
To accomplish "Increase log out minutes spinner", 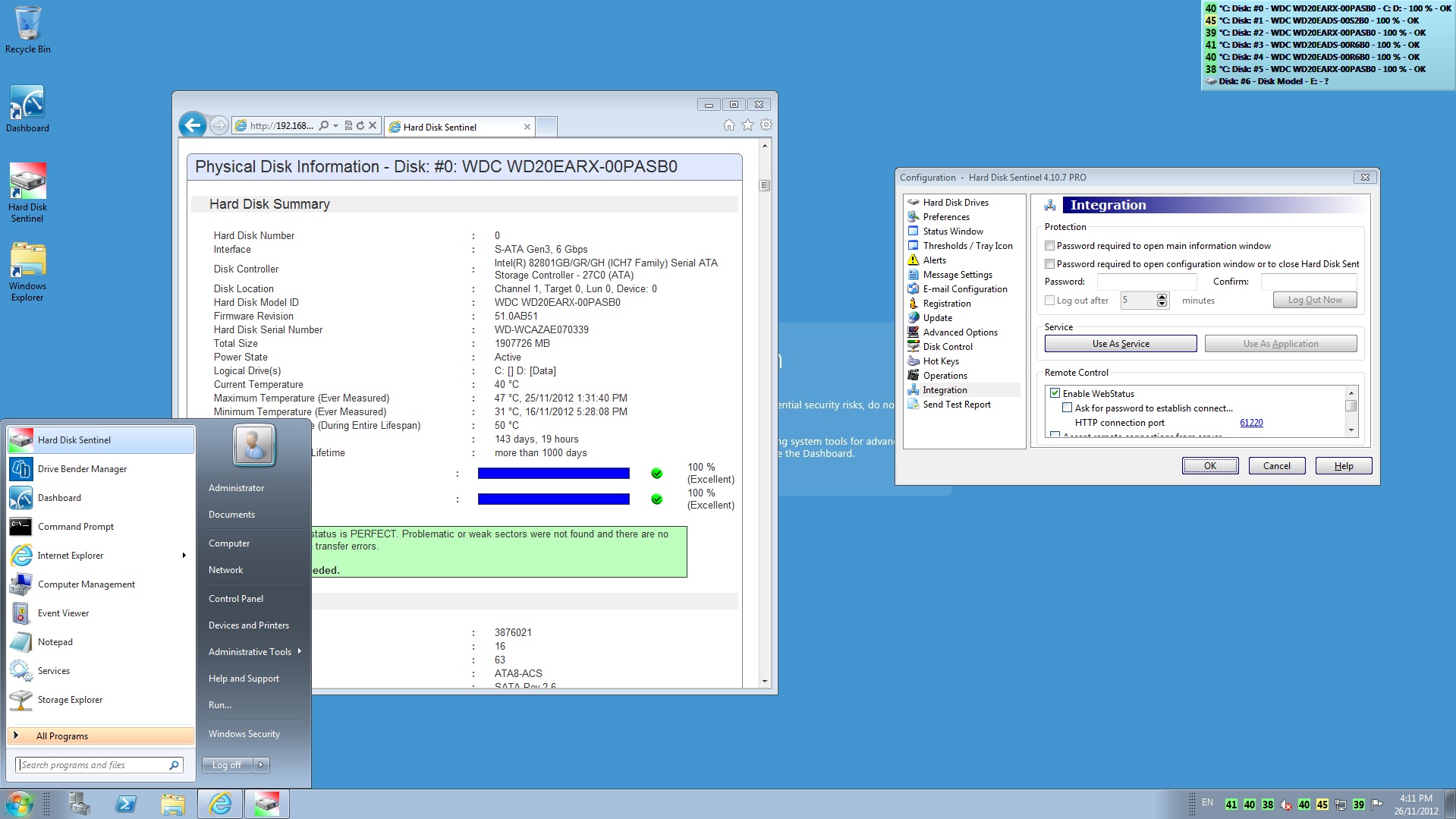I will (1162, 297).
